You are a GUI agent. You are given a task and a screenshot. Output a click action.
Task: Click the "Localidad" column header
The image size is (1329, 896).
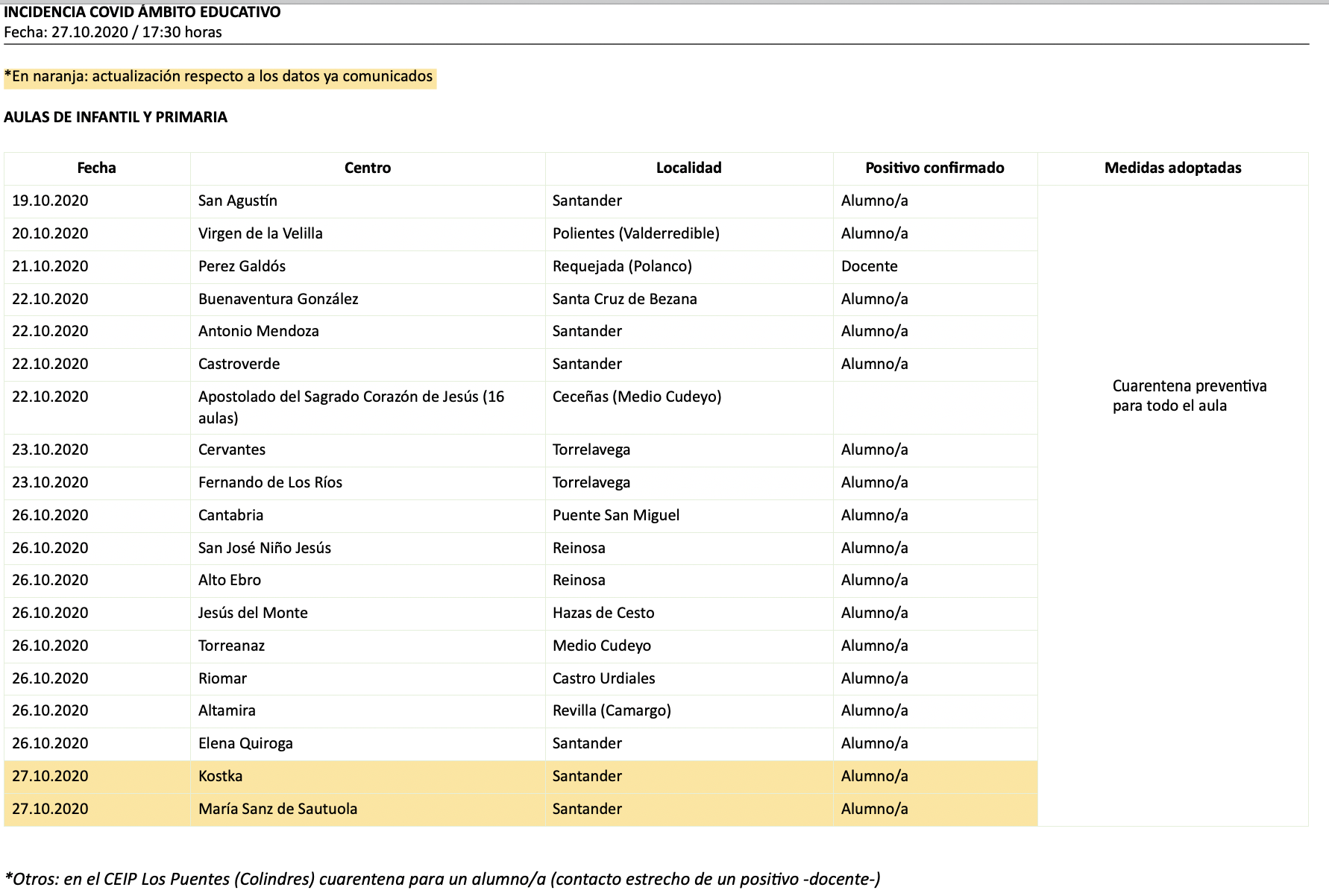[x=688, y=168]
